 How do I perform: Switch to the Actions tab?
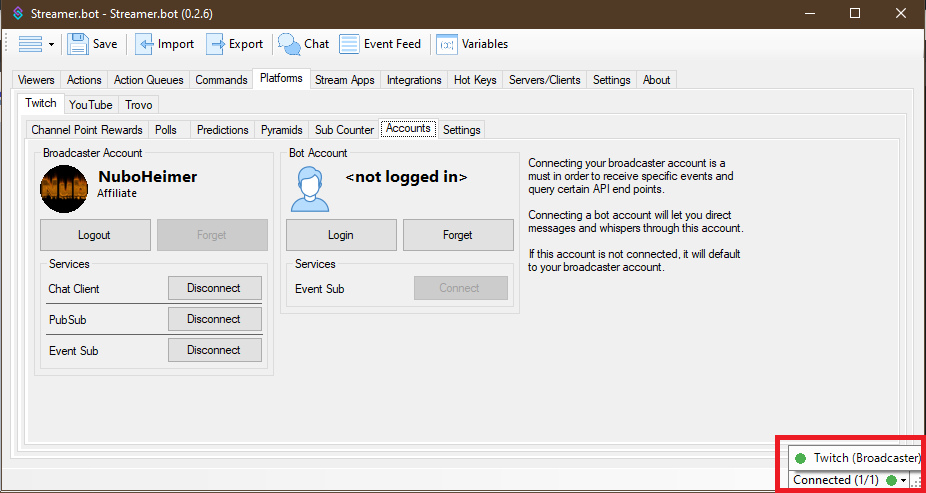[x=84, y=80]
